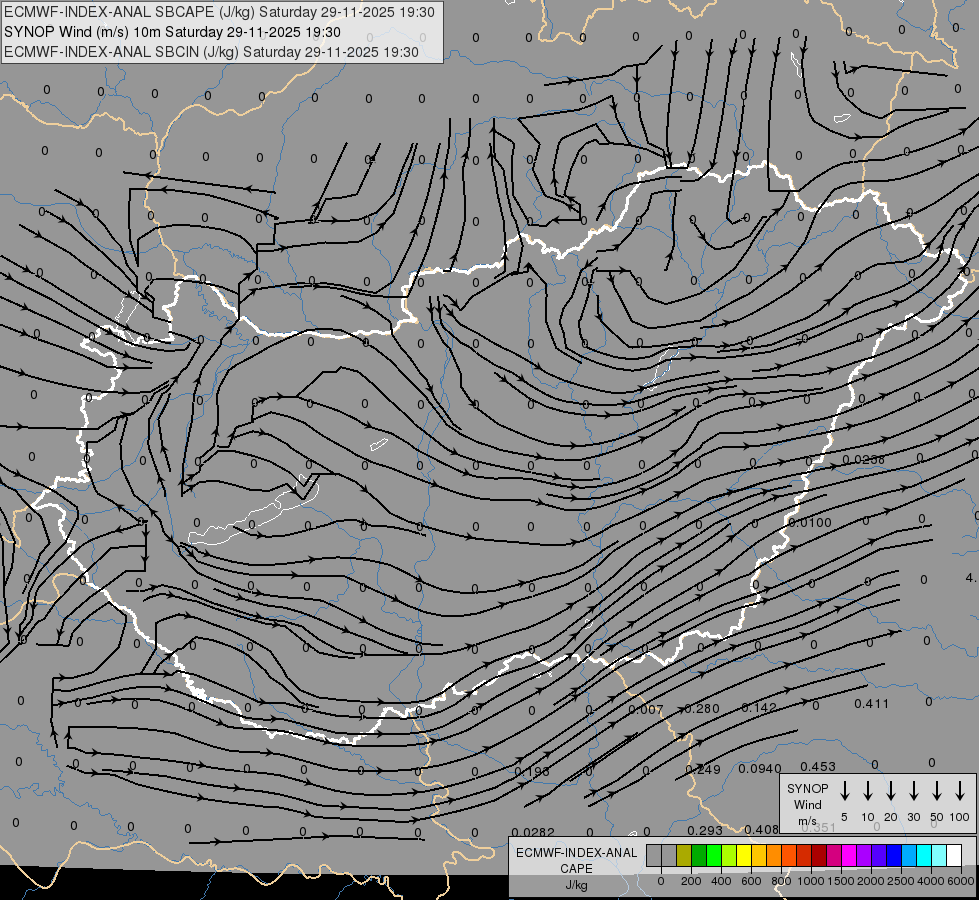Click the 0.196 value on the map

pyautogui.click(x=532, y=772)
